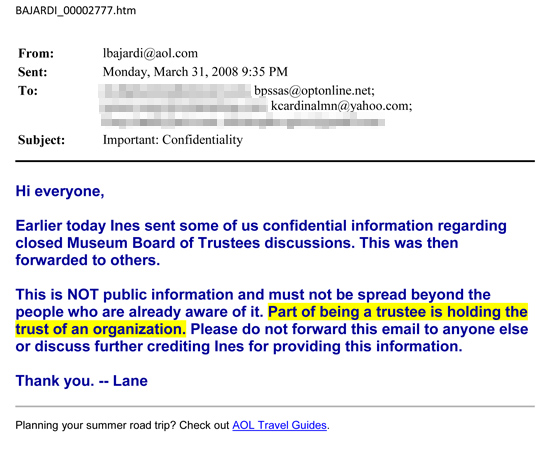
Task: Click the BAJARDI_00002777.htm file name
Action: tap(75, 11)
